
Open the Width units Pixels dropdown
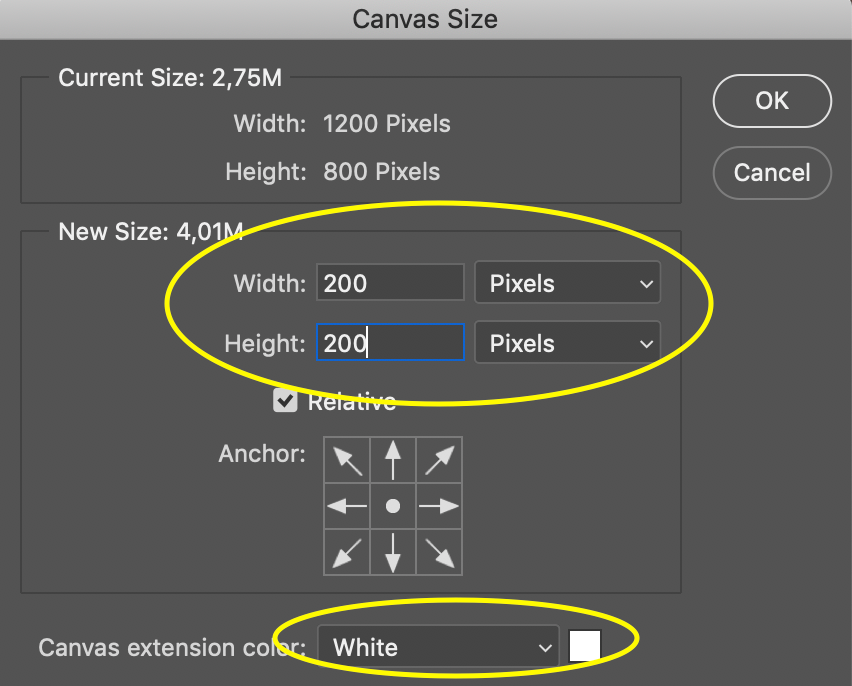coord(568,283)
